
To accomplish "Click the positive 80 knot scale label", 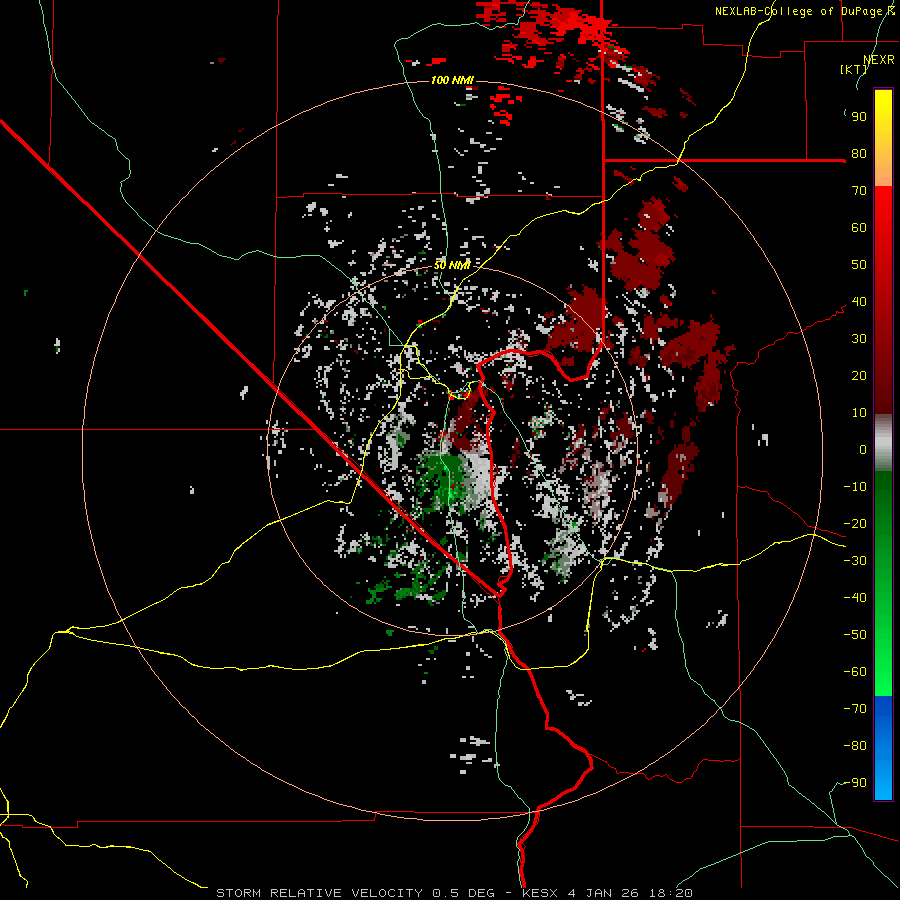I will (859, 154).
